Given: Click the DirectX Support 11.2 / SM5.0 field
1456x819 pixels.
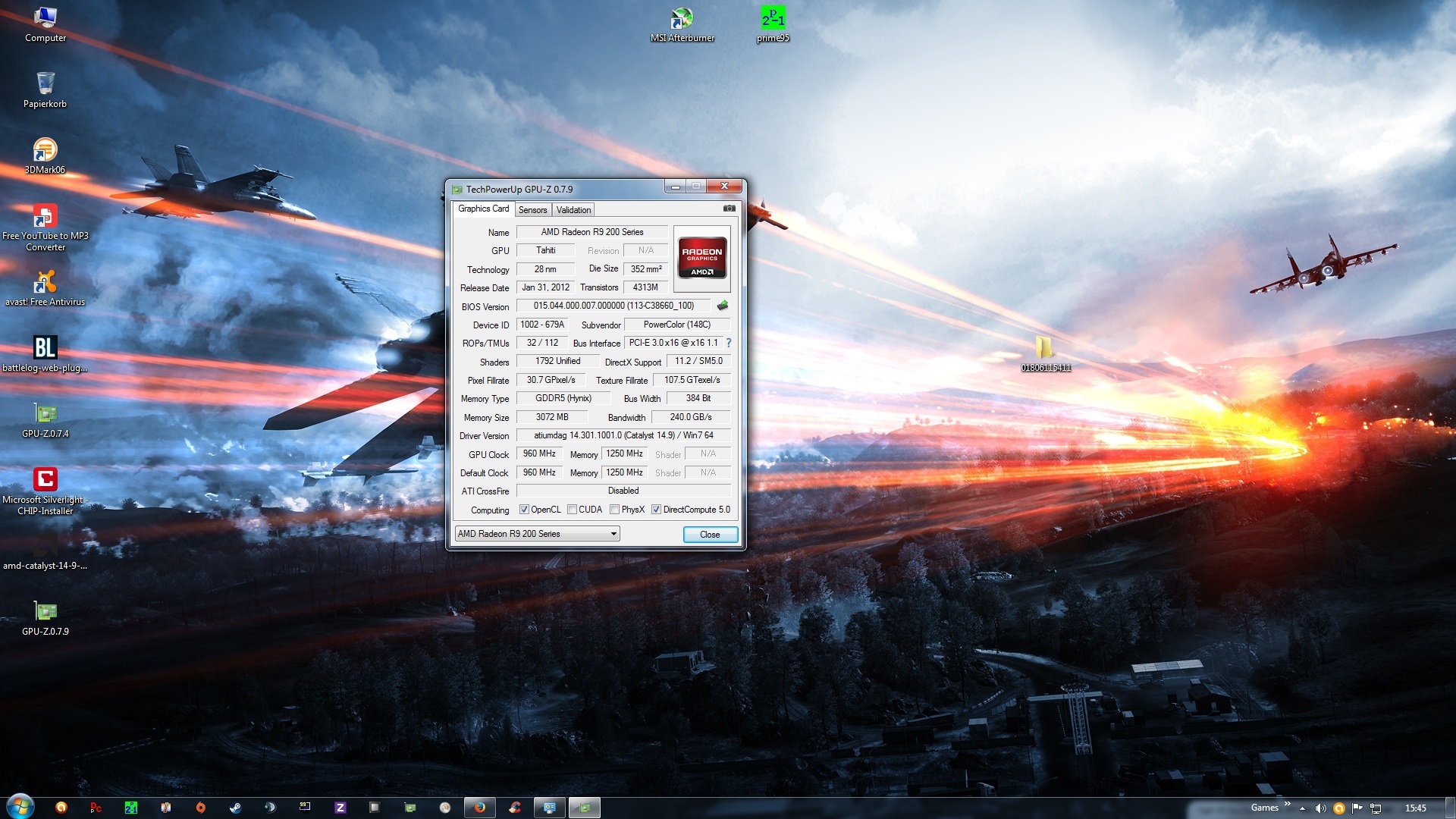Looking at the screenshot, I should [x=698, y=361].
